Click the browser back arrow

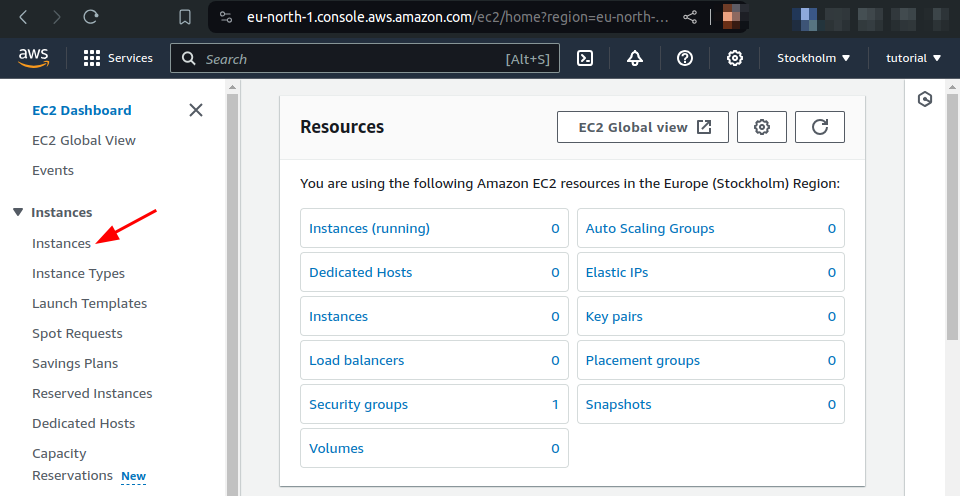23,17
